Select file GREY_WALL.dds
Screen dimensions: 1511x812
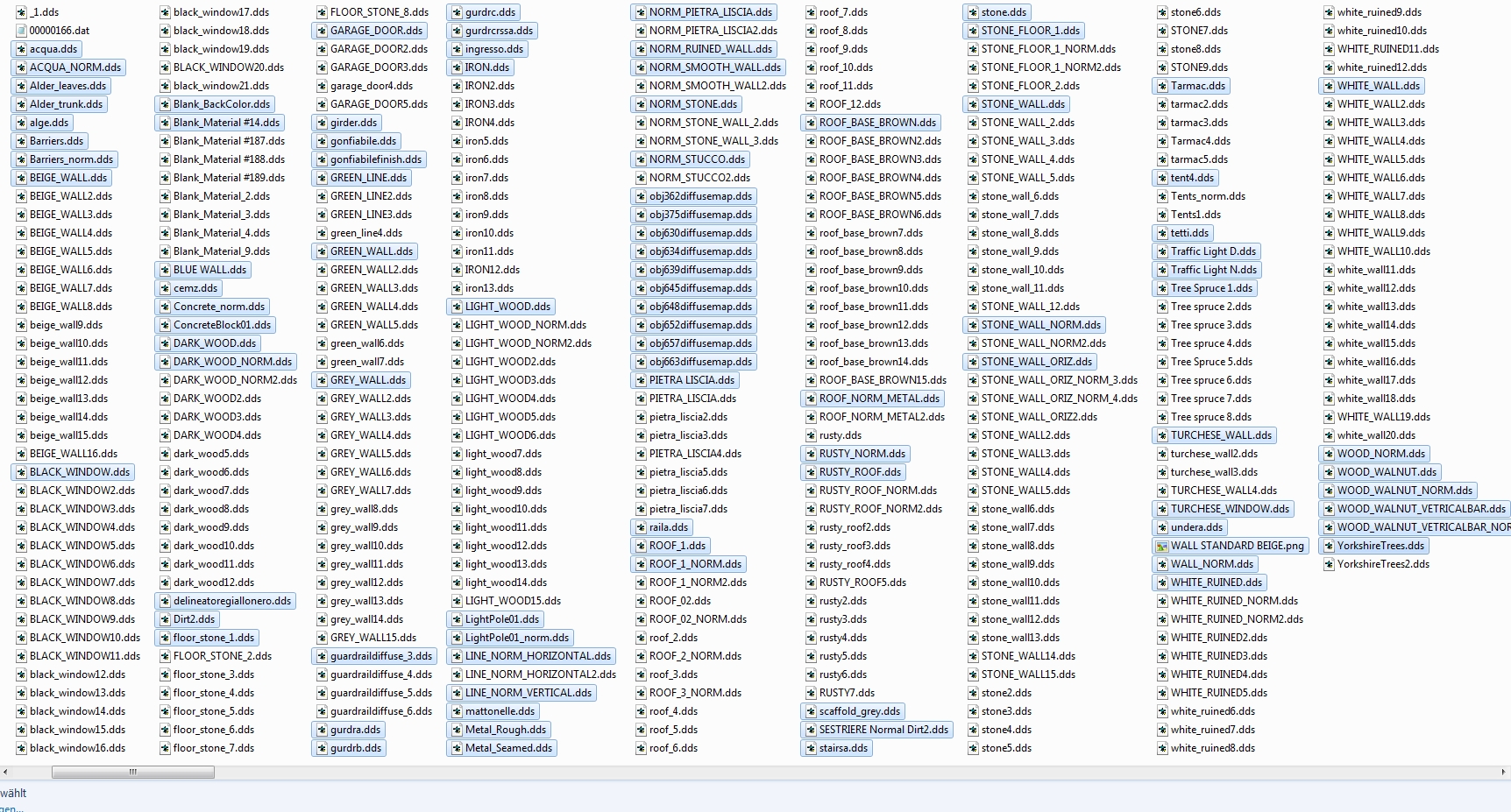360,380
